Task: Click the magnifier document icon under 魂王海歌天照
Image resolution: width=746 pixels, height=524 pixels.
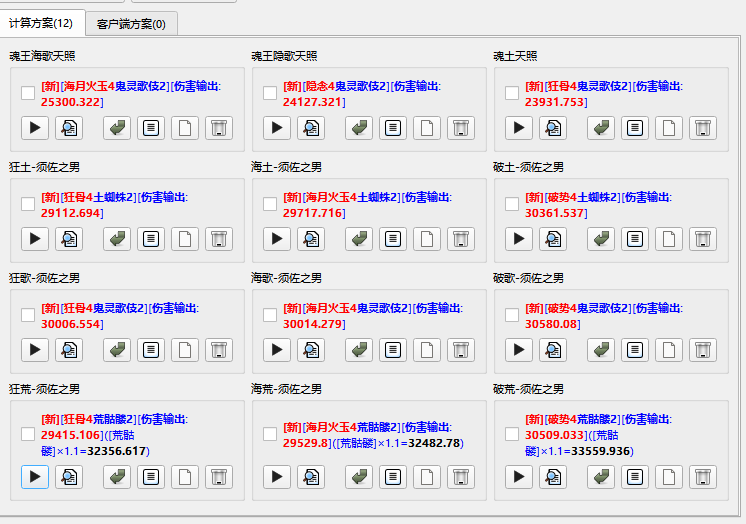Action: 69,128
